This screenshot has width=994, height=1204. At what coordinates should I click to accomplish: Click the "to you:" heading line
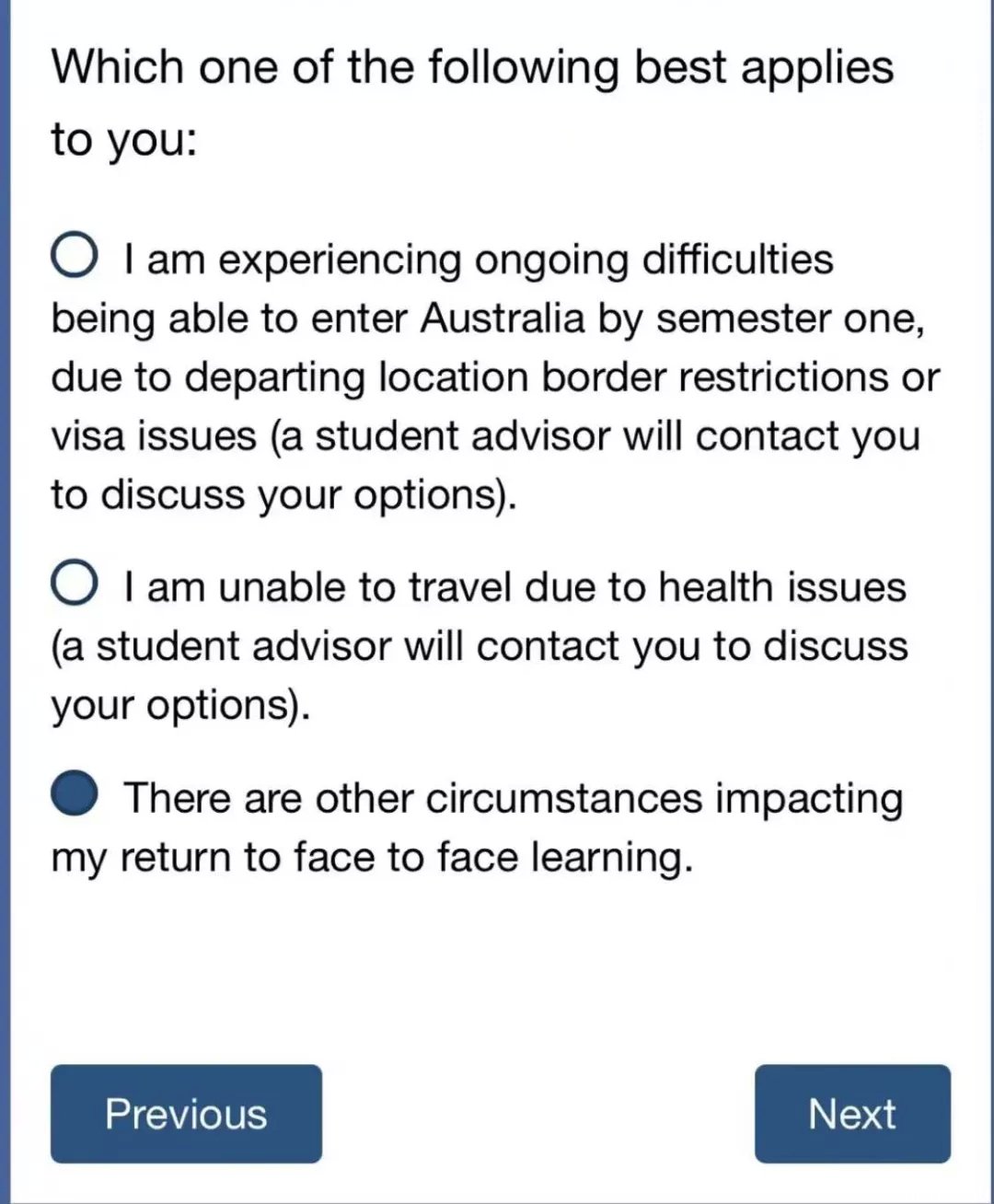coord(124,140)
